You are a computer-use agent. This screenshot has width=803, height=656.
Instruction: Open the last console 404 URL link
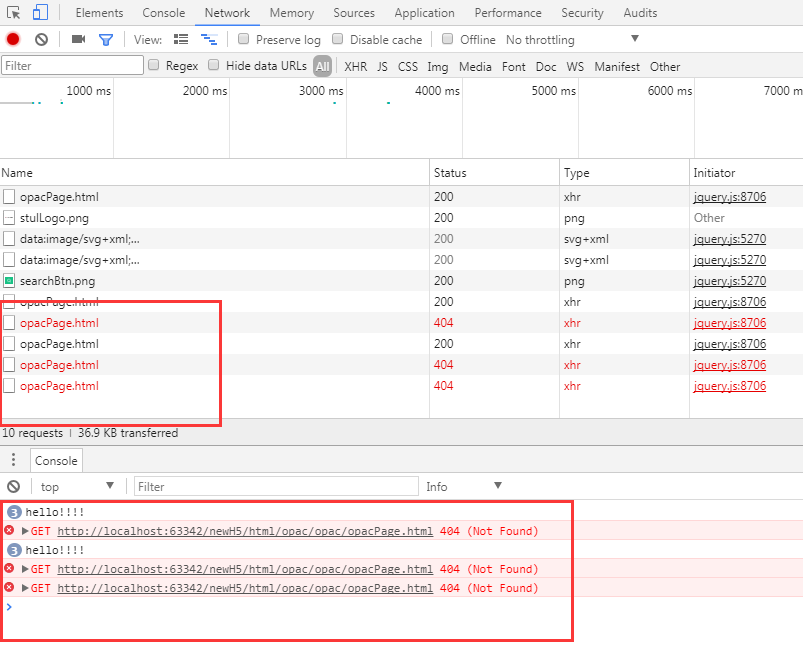click(x=245, y=588)
